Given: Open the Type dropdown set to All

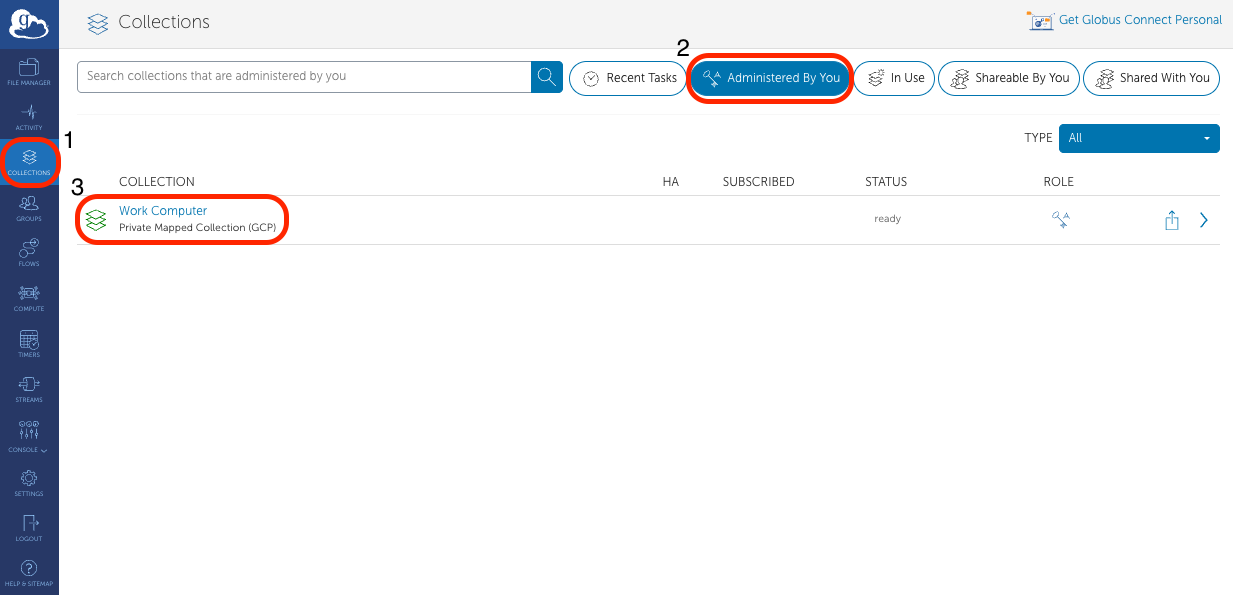Looking at the screenshot, I should click(1139, 138).
